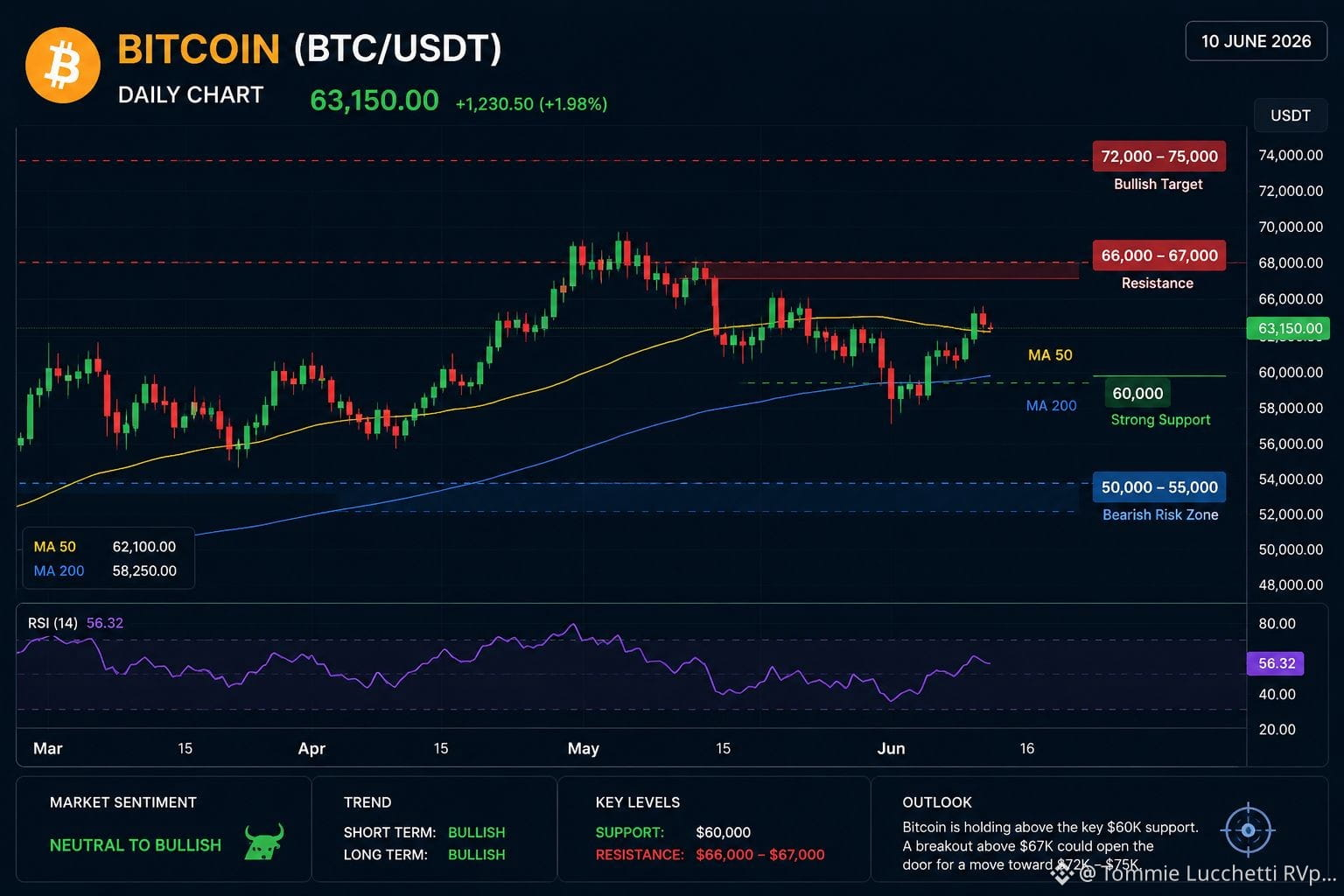Click the SUPPORT $60,000 value
1344x896 pixels.
[724, 832]
